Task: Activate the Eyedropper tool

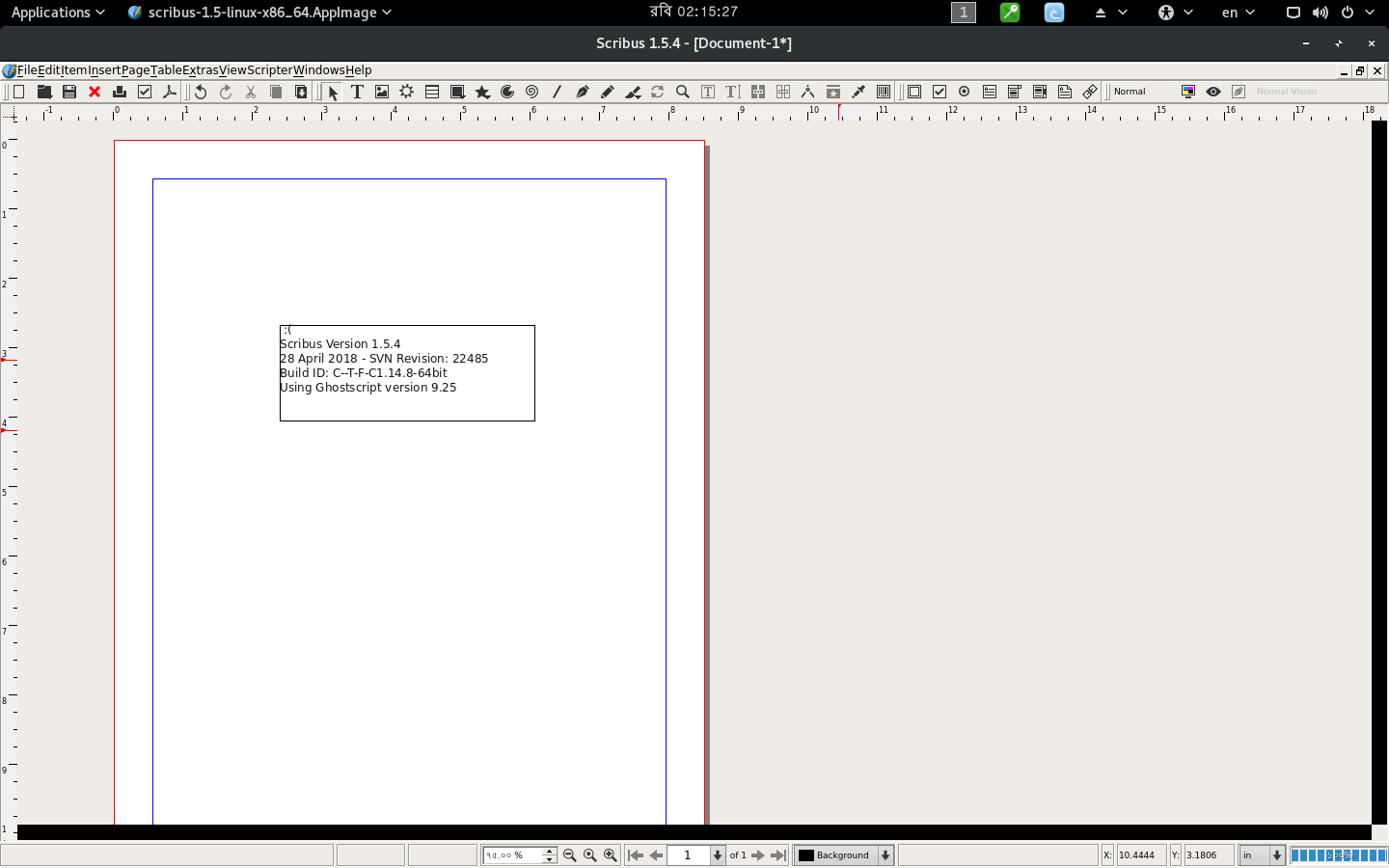Action: [x=858, y=92]
